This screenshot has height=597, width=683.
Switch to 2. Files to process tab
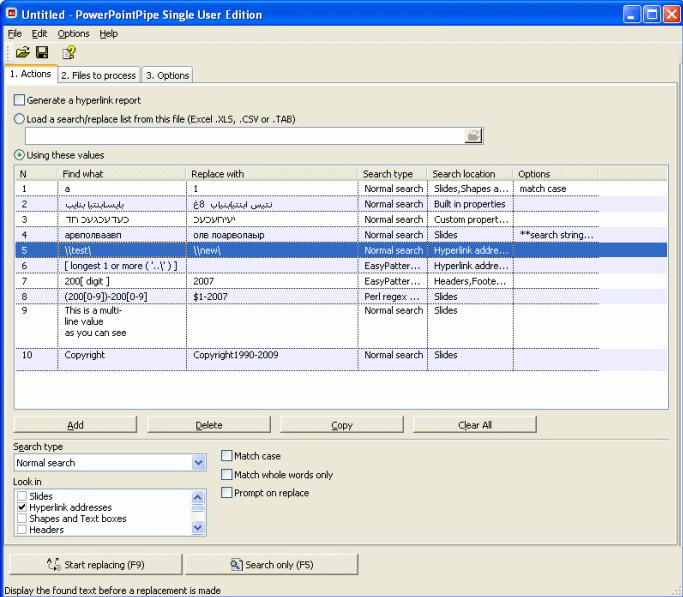99,75
